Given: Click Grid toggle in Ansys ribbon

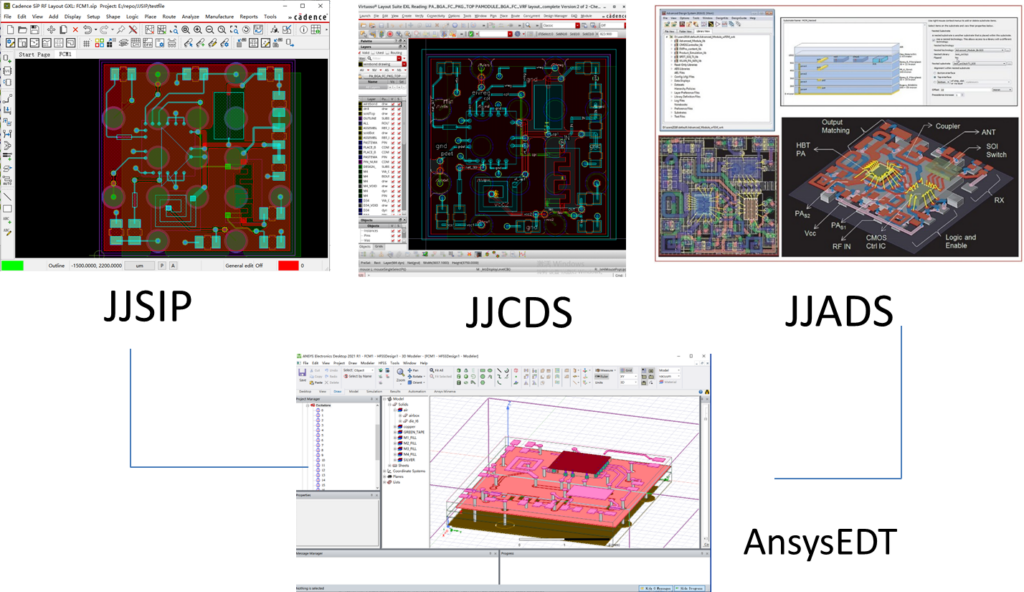Looking at the screenshot, I should point(626,370).
